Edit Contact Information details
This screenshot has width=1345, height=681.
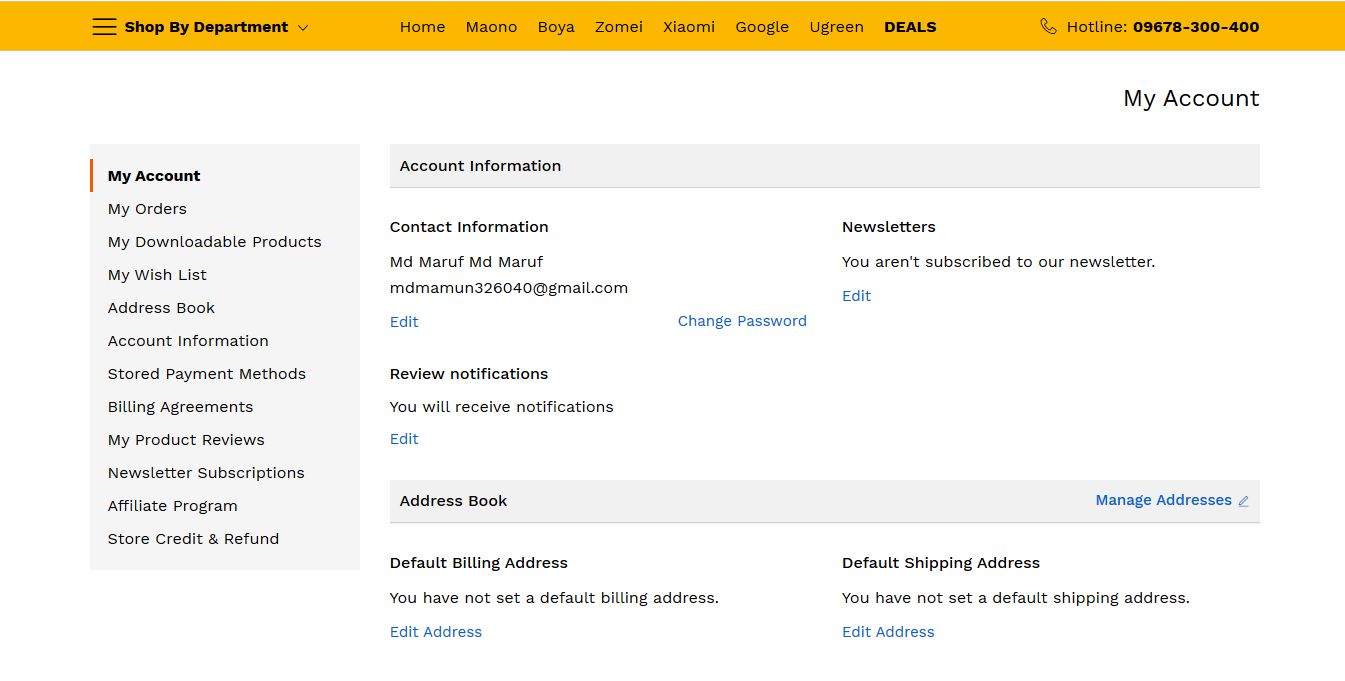(x=404, y=322)
